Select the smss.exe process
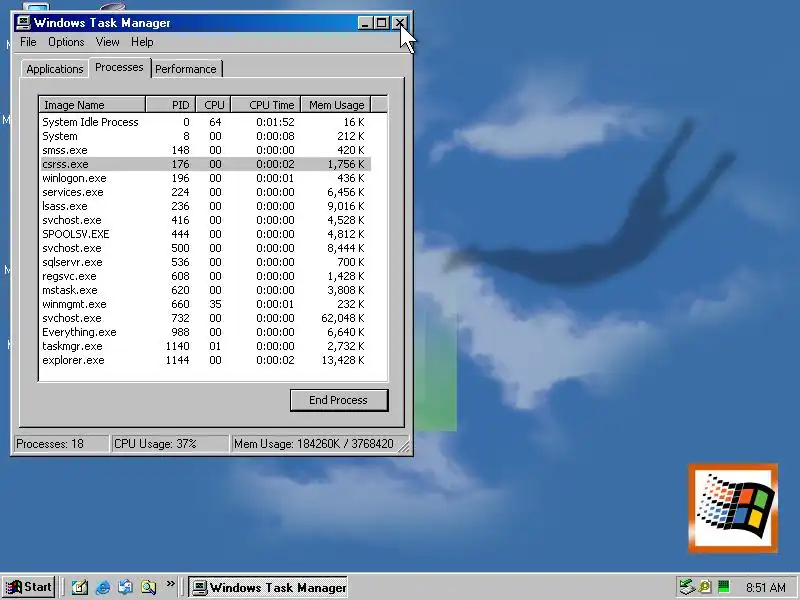800x600 pixels. [206, 150]
